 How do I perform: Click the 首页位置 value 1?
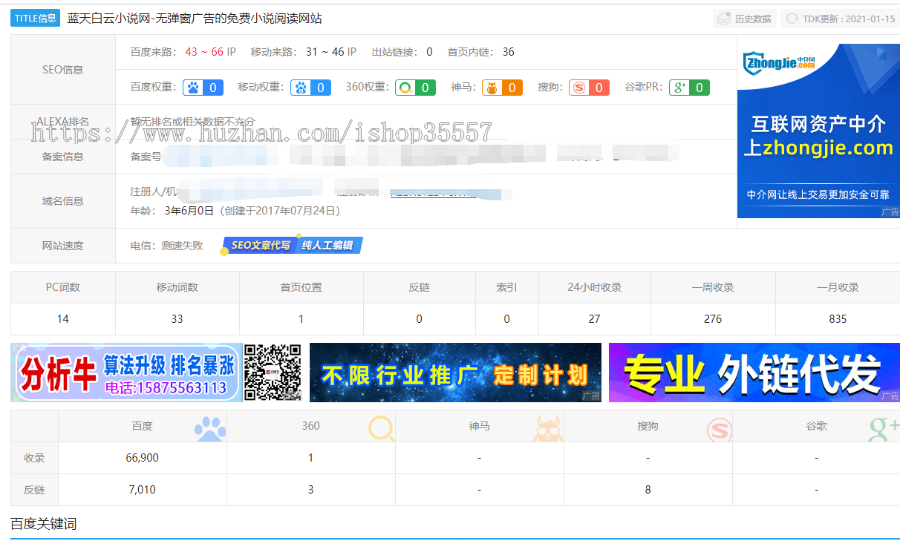[x=301, y=319]
